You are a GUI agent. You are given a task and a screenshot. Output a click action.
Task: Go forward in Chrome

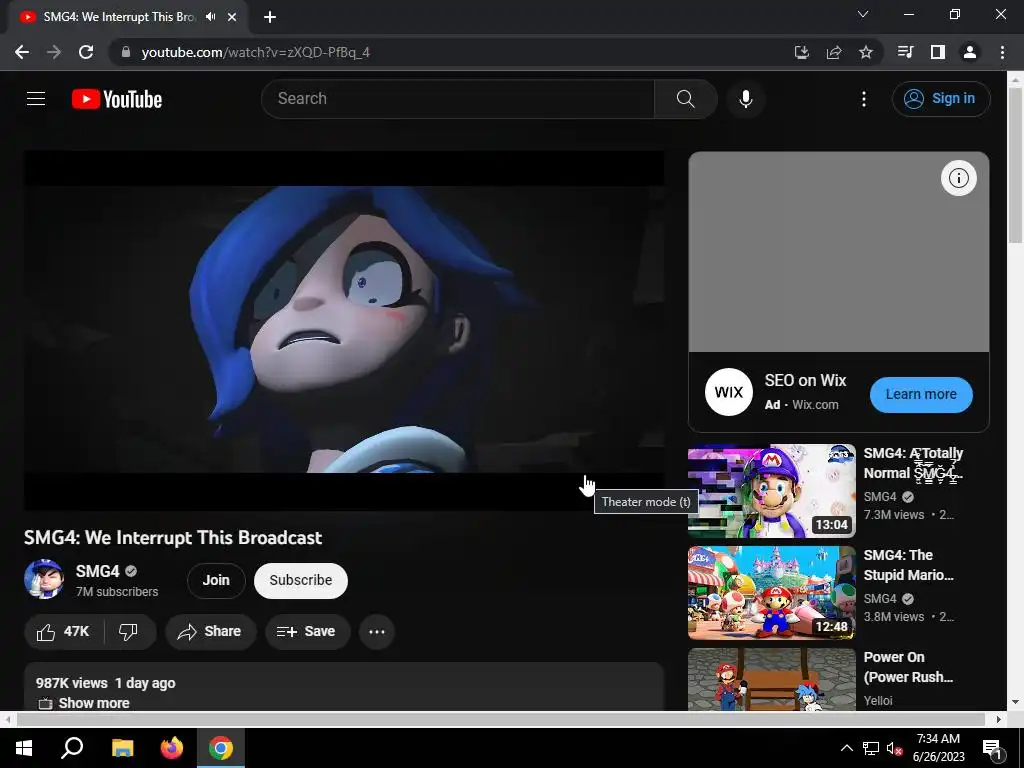tap(54, 52)
